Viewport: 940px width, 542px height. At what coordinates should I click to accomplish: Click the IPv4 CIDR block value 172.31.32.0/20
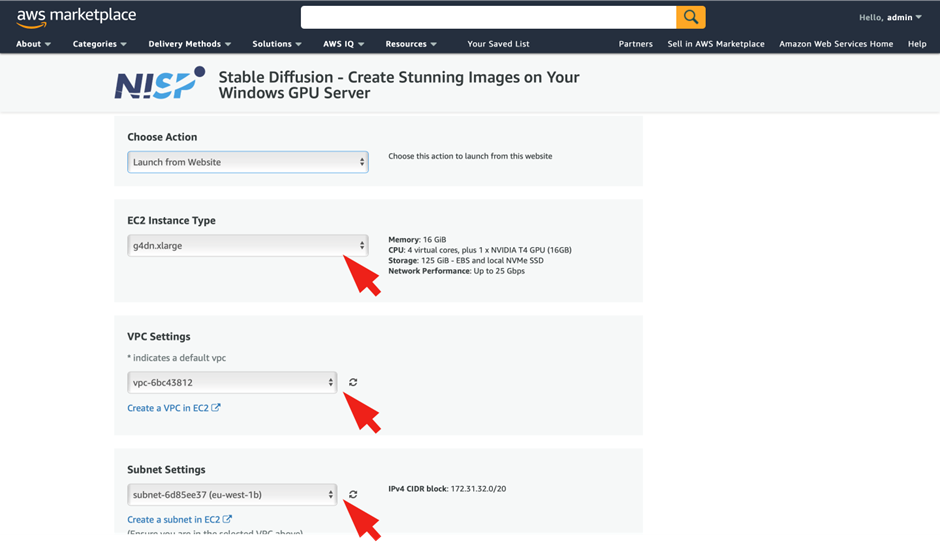(478, 489)
